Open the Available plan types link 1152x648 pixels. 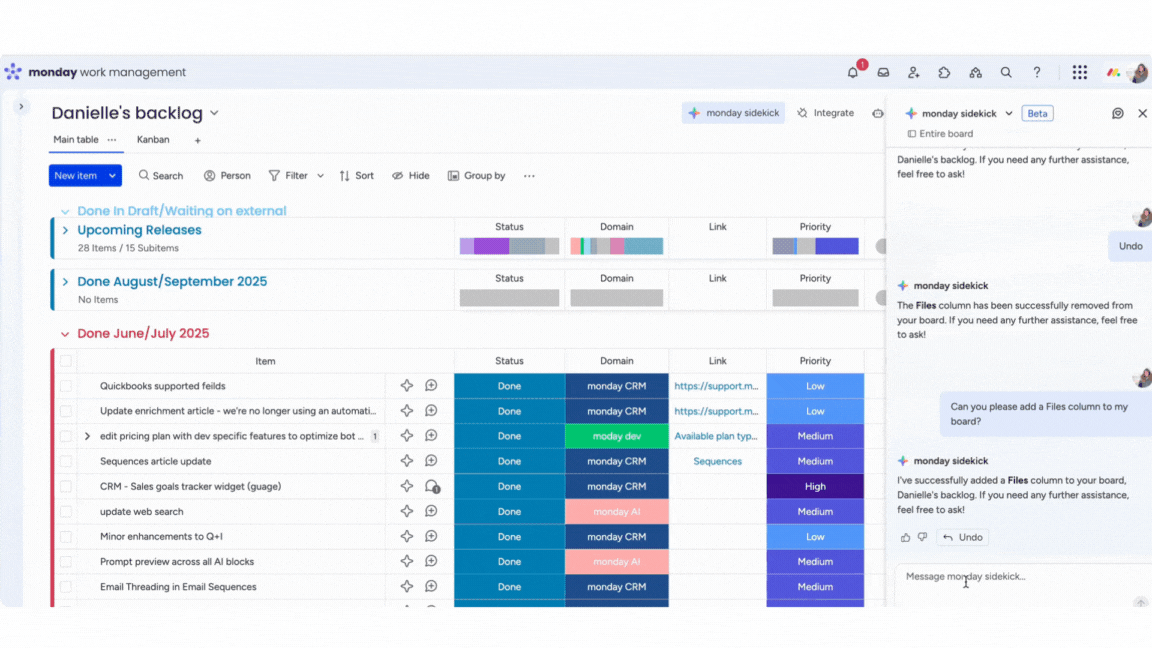click(716, 436)
